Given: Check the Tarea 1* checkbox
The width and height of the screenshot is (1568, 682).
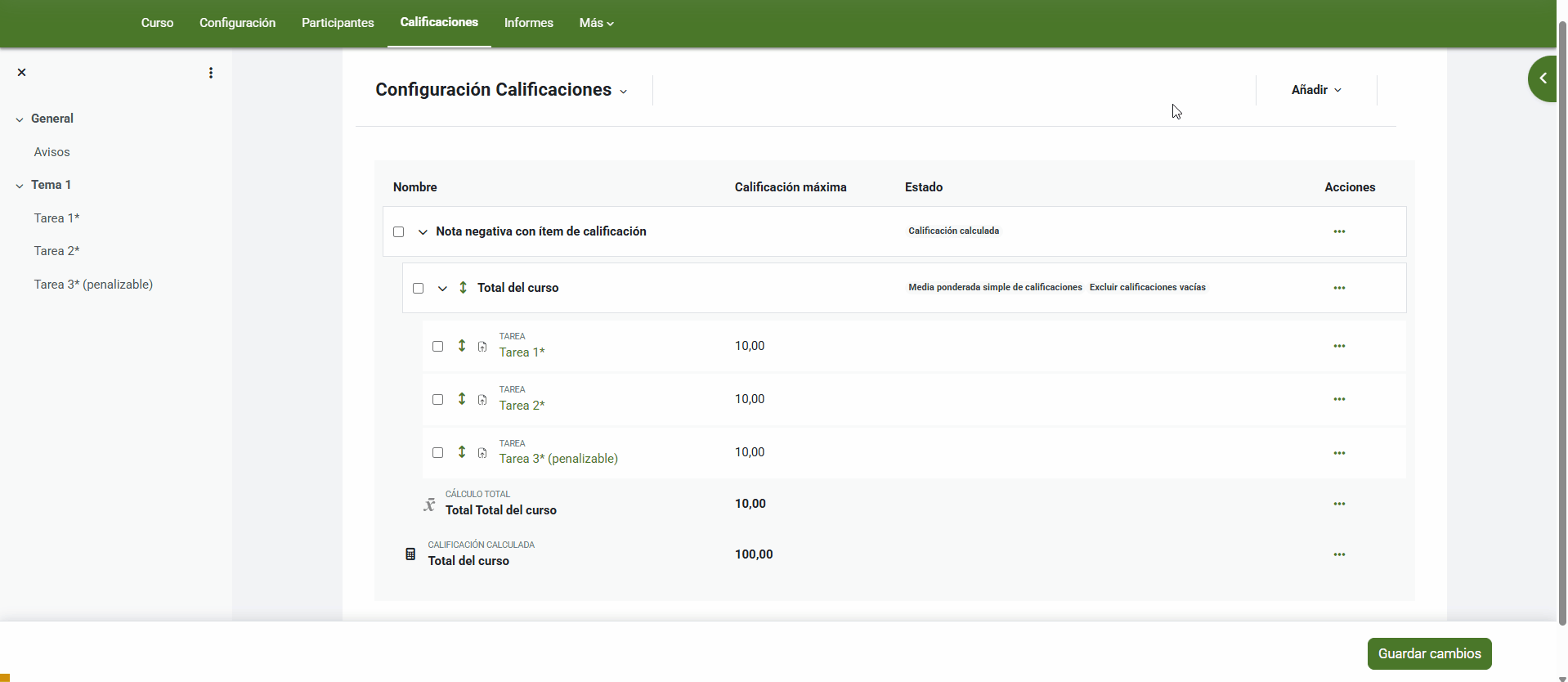Looking at the screenshot, I should click(x=438, y=347).
